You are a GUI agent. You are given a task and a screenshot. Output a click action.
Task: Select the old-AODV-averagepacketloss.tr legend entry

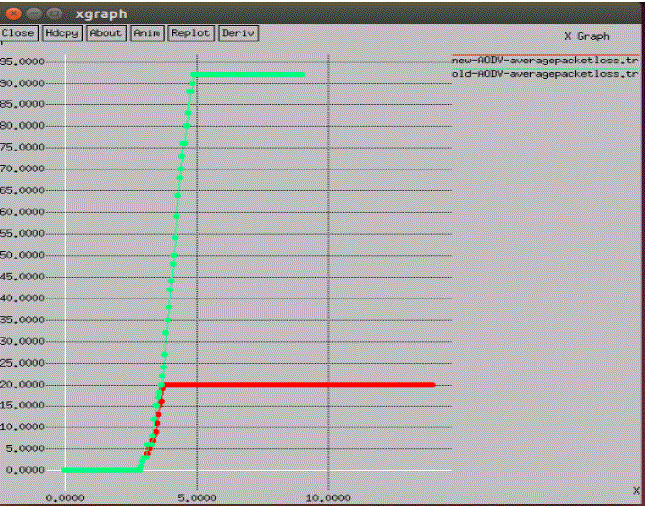click(545, 74)
